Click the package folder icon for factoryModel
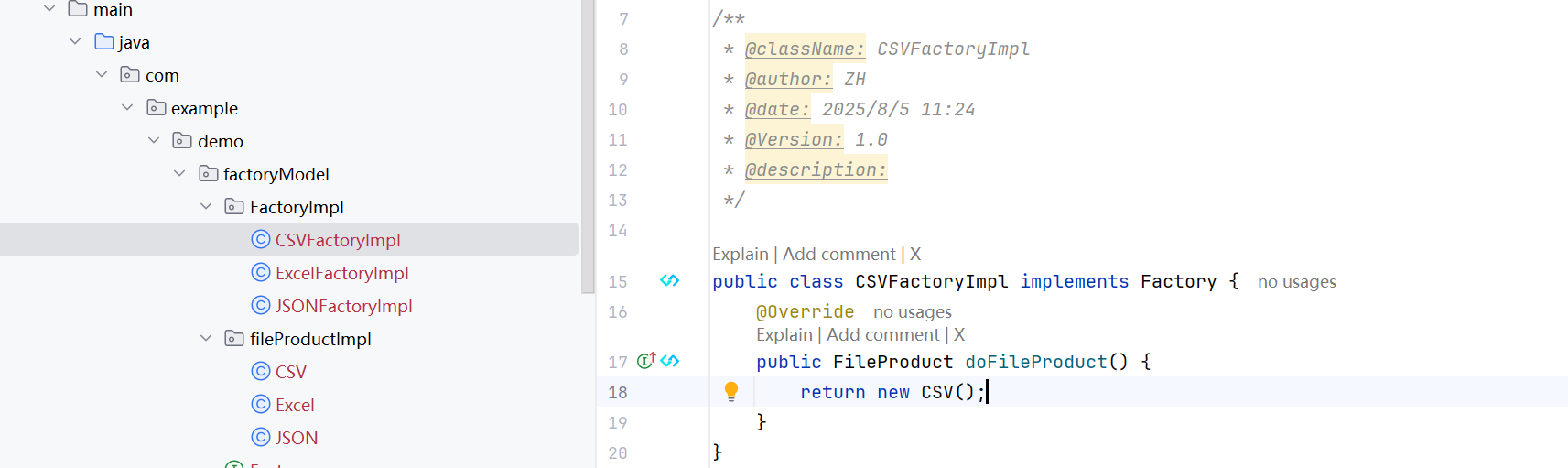The height and width of the screenshot is (468, 1568). [x=209, y=174]
